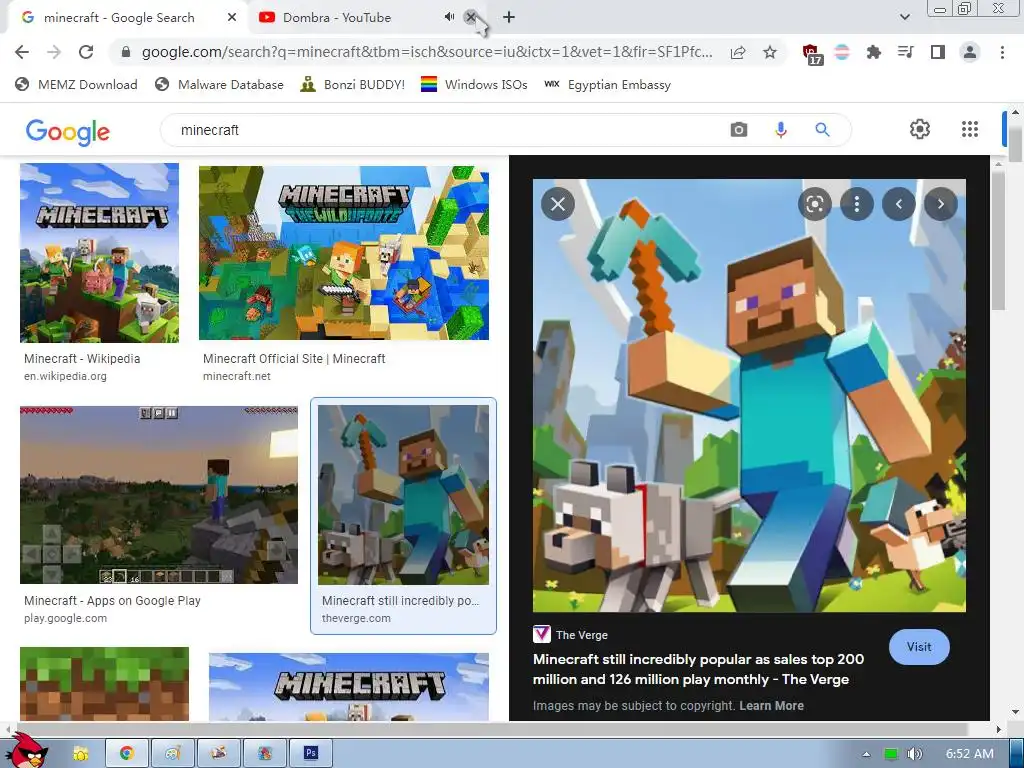Switch to the Dombra - YouTube tab
This screenshot has width=1024, height=768.
pos(346,18)
